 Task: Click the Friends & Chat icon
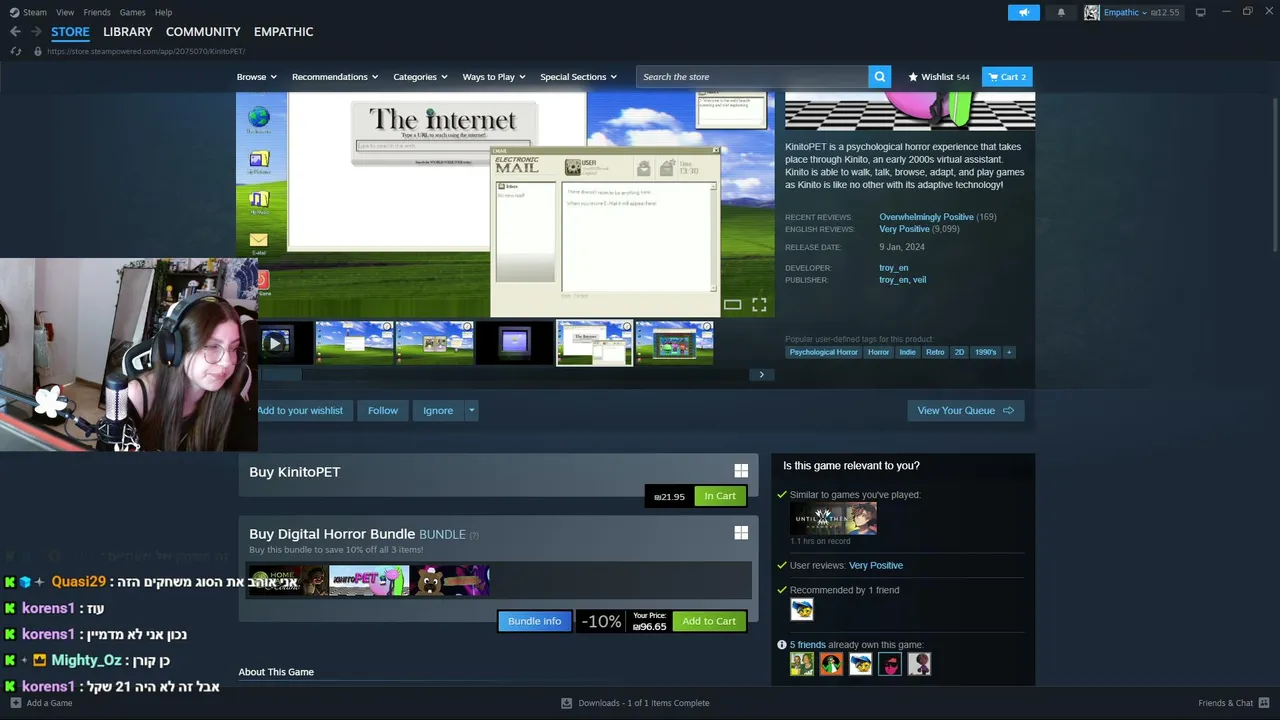[1264, 703]
